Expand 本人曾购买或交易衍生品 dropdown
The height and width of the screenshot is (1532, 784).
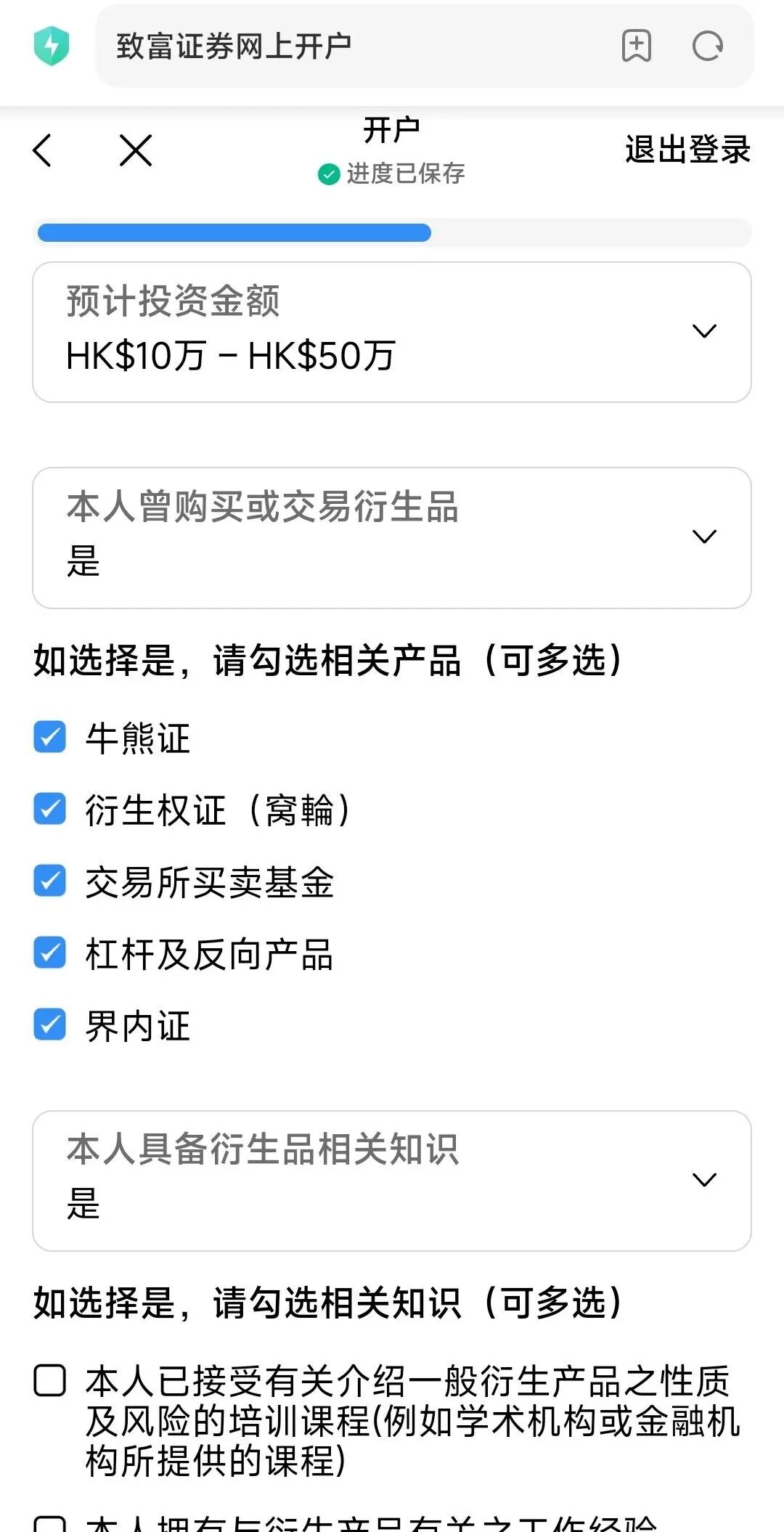coord(392,537)
